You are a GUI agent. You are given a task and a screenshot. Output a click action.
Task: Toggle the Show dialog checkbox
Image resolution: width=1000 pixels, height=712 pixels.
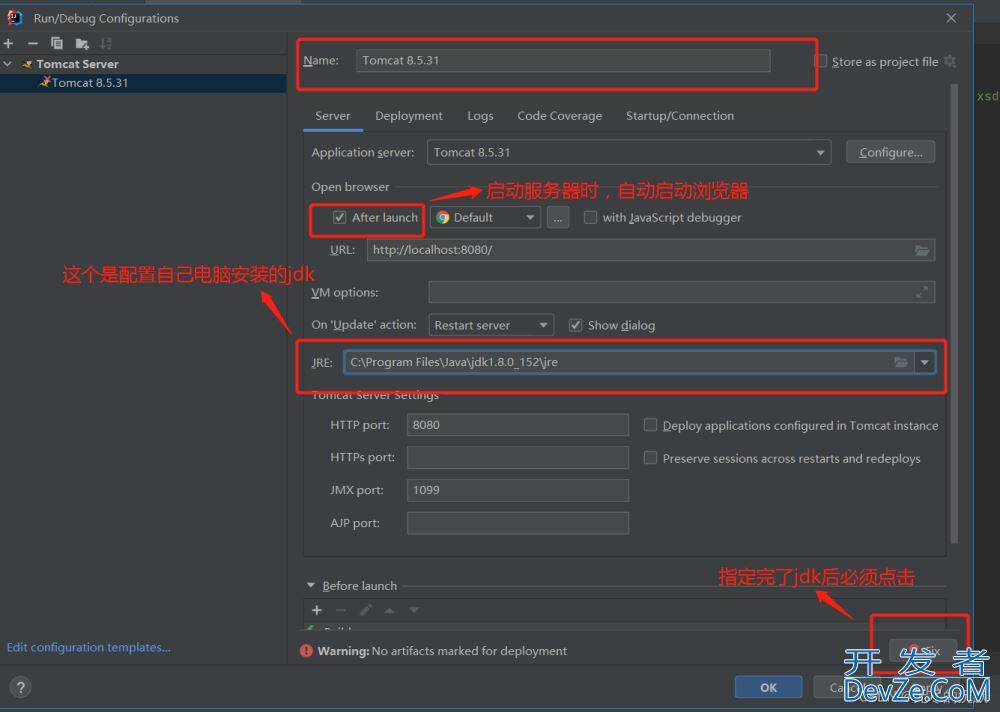coord(575,325)
